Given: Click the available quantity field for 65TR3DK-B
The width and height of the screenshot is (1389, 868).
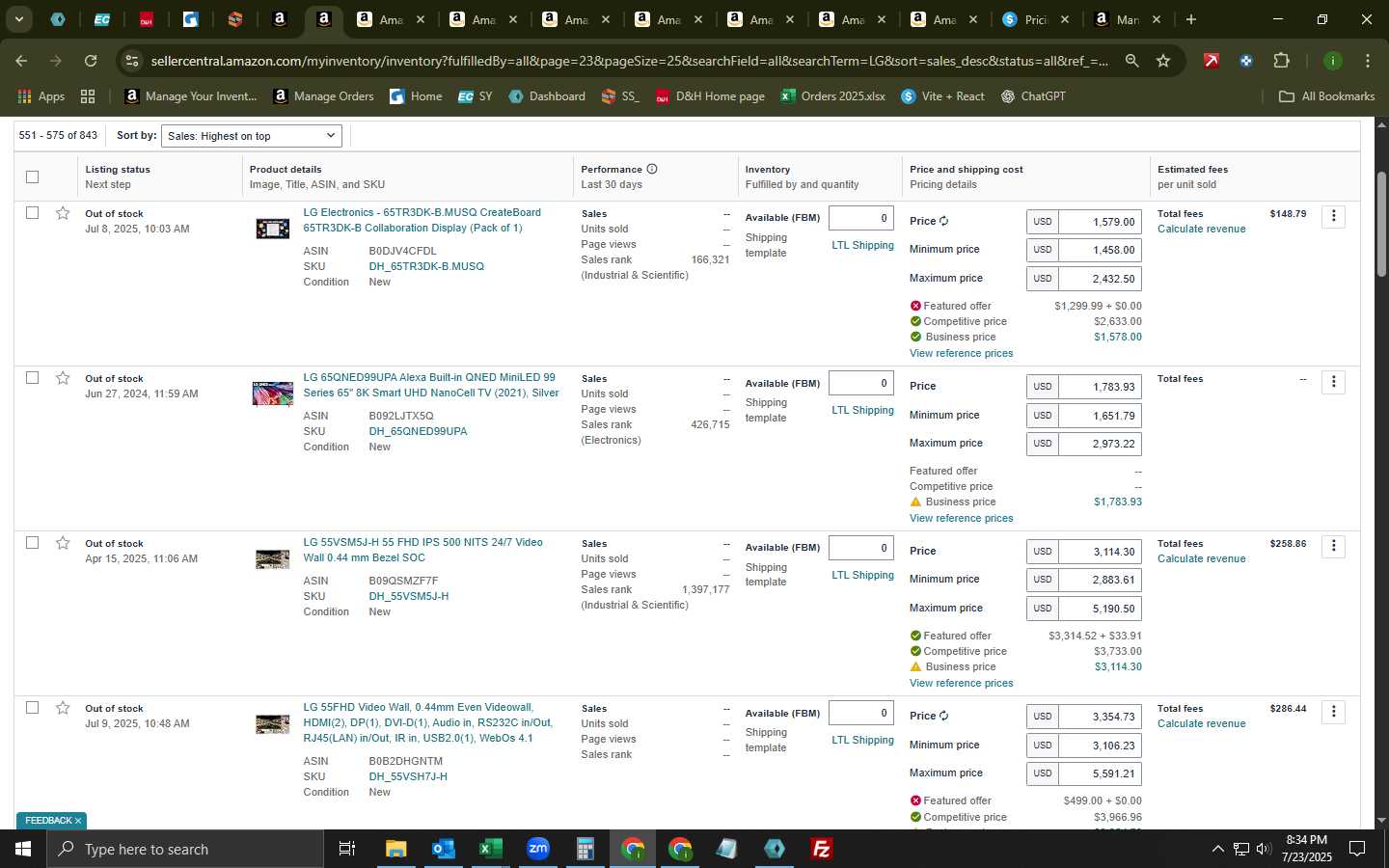Looking at the screenshot, I should coord(861,218).
